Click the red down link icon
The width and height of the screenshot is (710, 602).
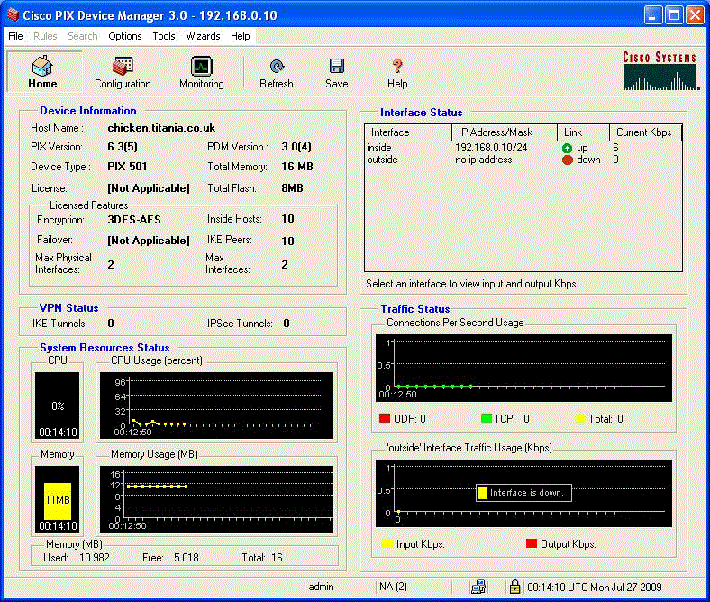(567, 159)
